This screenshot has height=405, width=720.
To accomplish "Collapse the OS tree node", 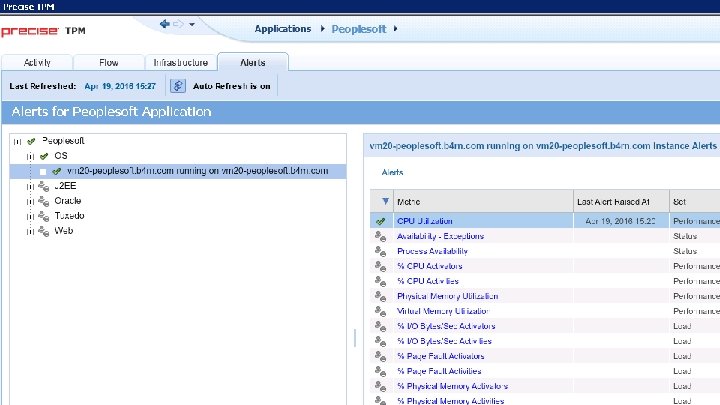I will click(30, 157).
